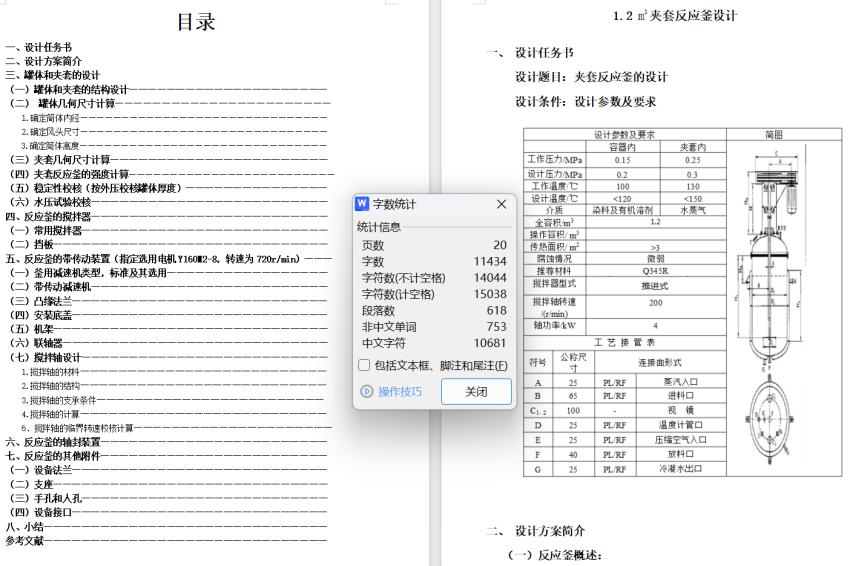Click the play icon beside 操作技巧
Viewport: 850px width, 566px height.
366,391
